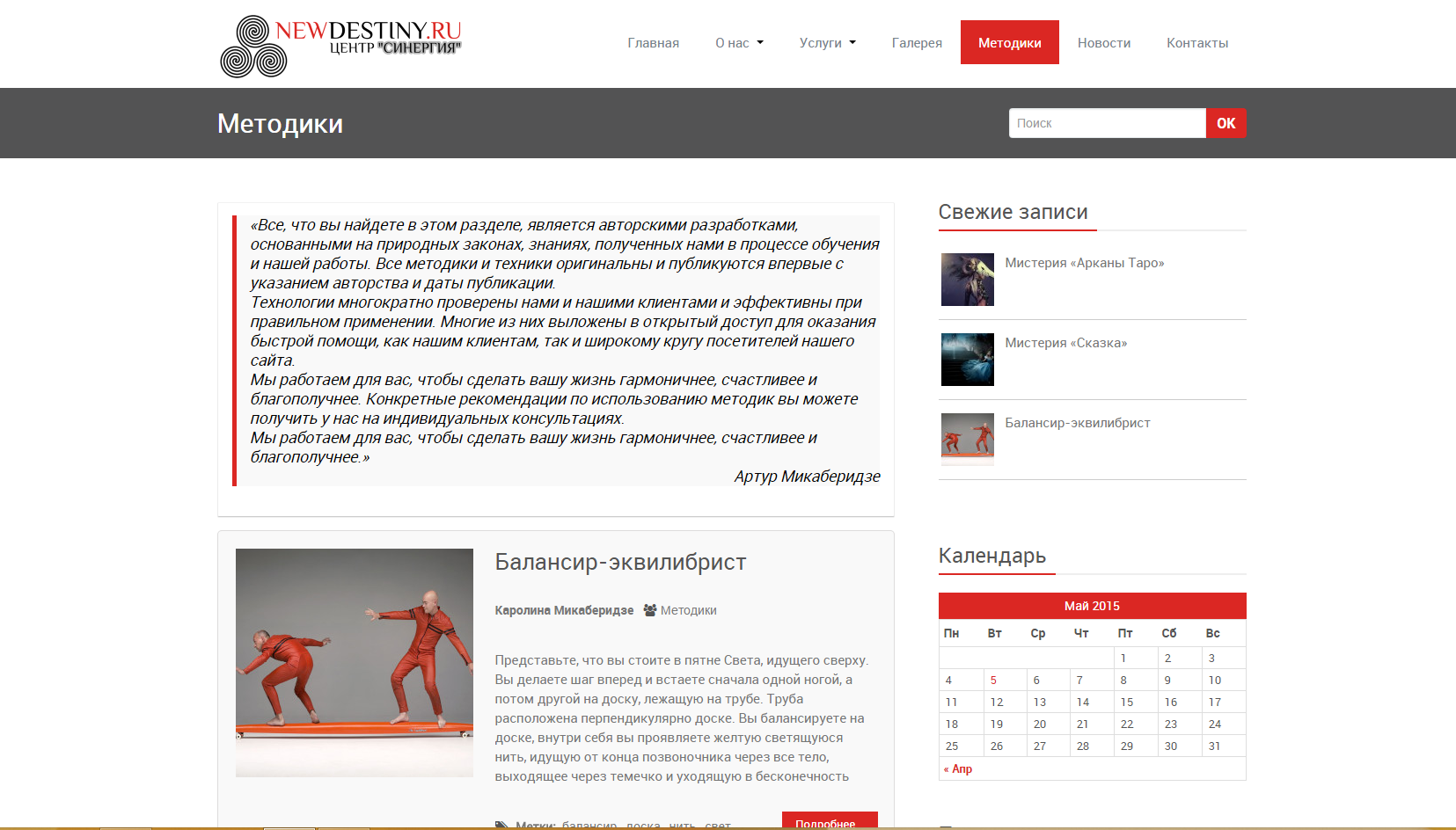Screen dimensions: 1456x830
Task: Go to previous month « Апр in calendar
Action: click(958, 768)
